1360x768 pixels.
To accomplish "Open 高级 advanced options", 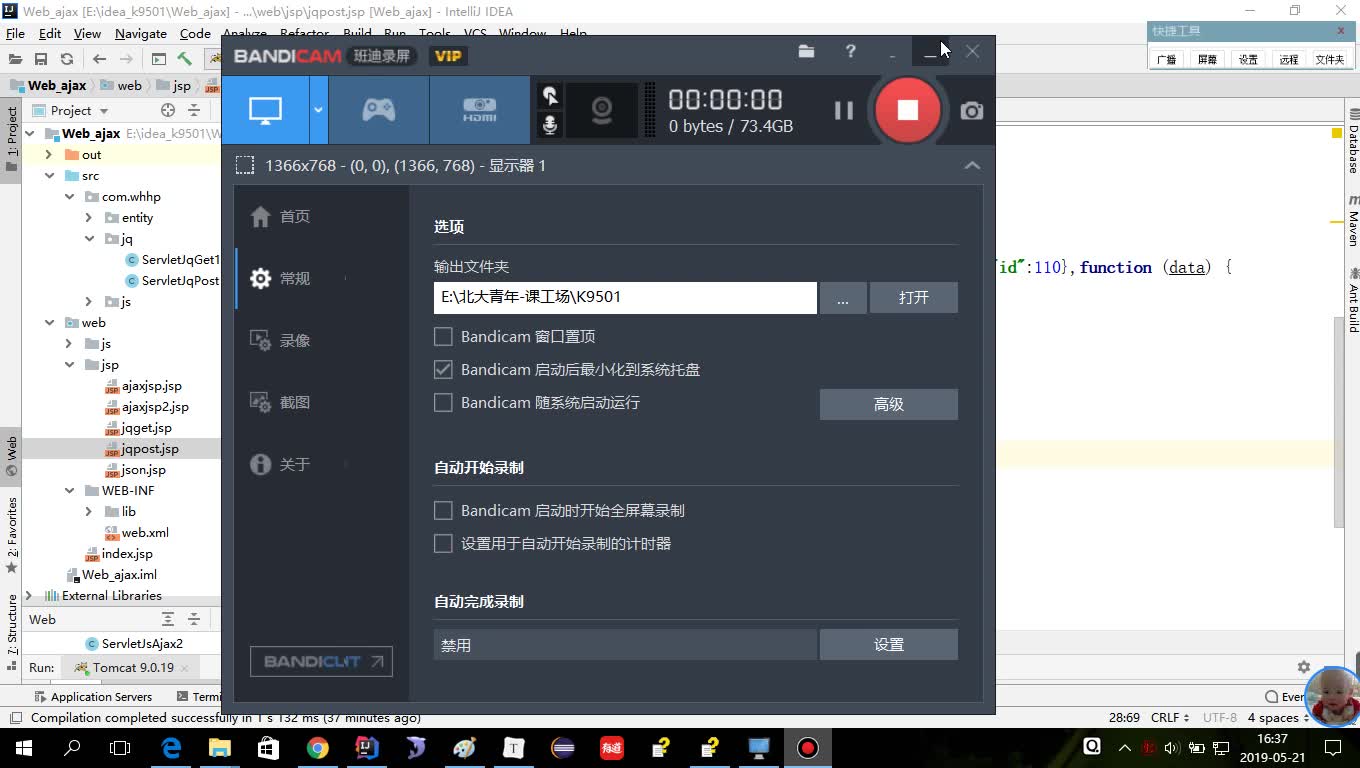I will tap(888, 404).
